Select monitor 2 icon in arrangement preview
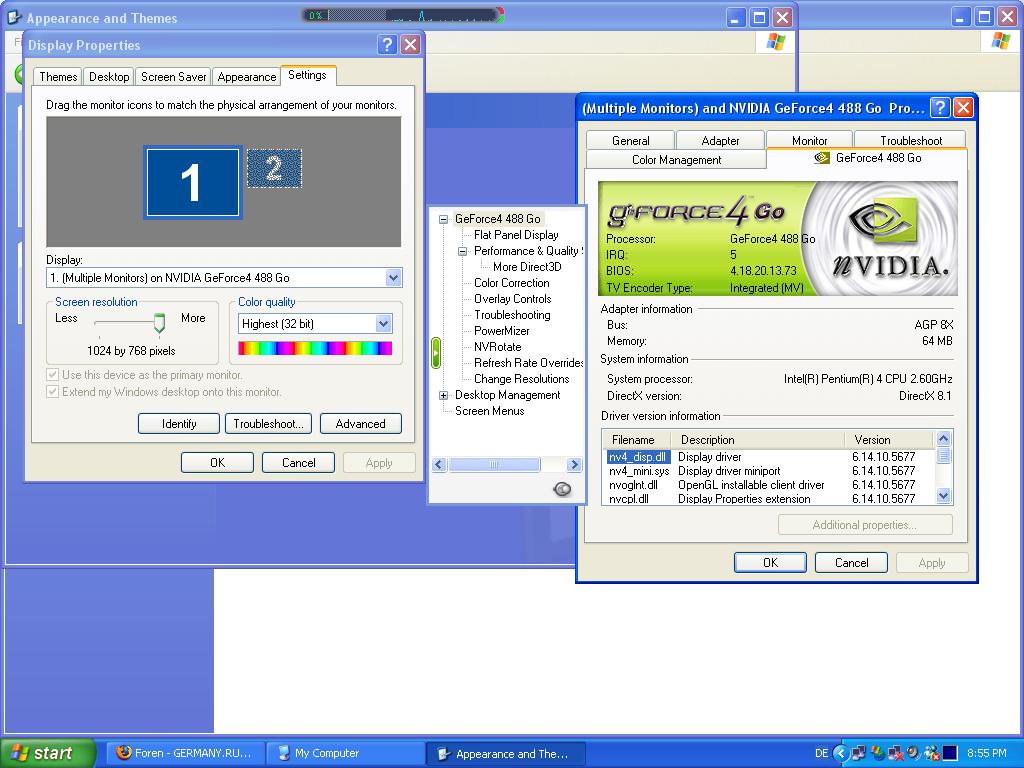Image resolution: width=1024 pixels, height=768 pixels. pyautogui.click(x=274, y=168)
